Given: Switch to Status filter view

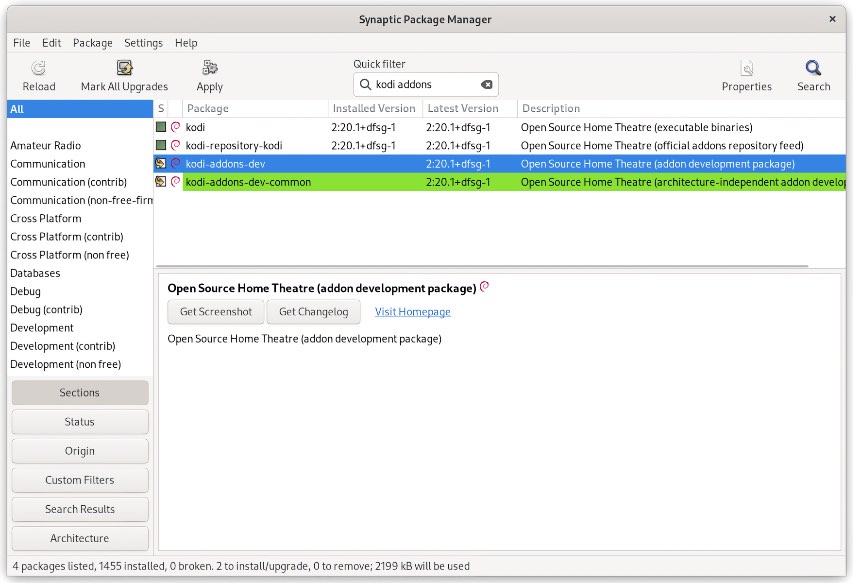Looking at the screenshot, I should pos(79,421).
